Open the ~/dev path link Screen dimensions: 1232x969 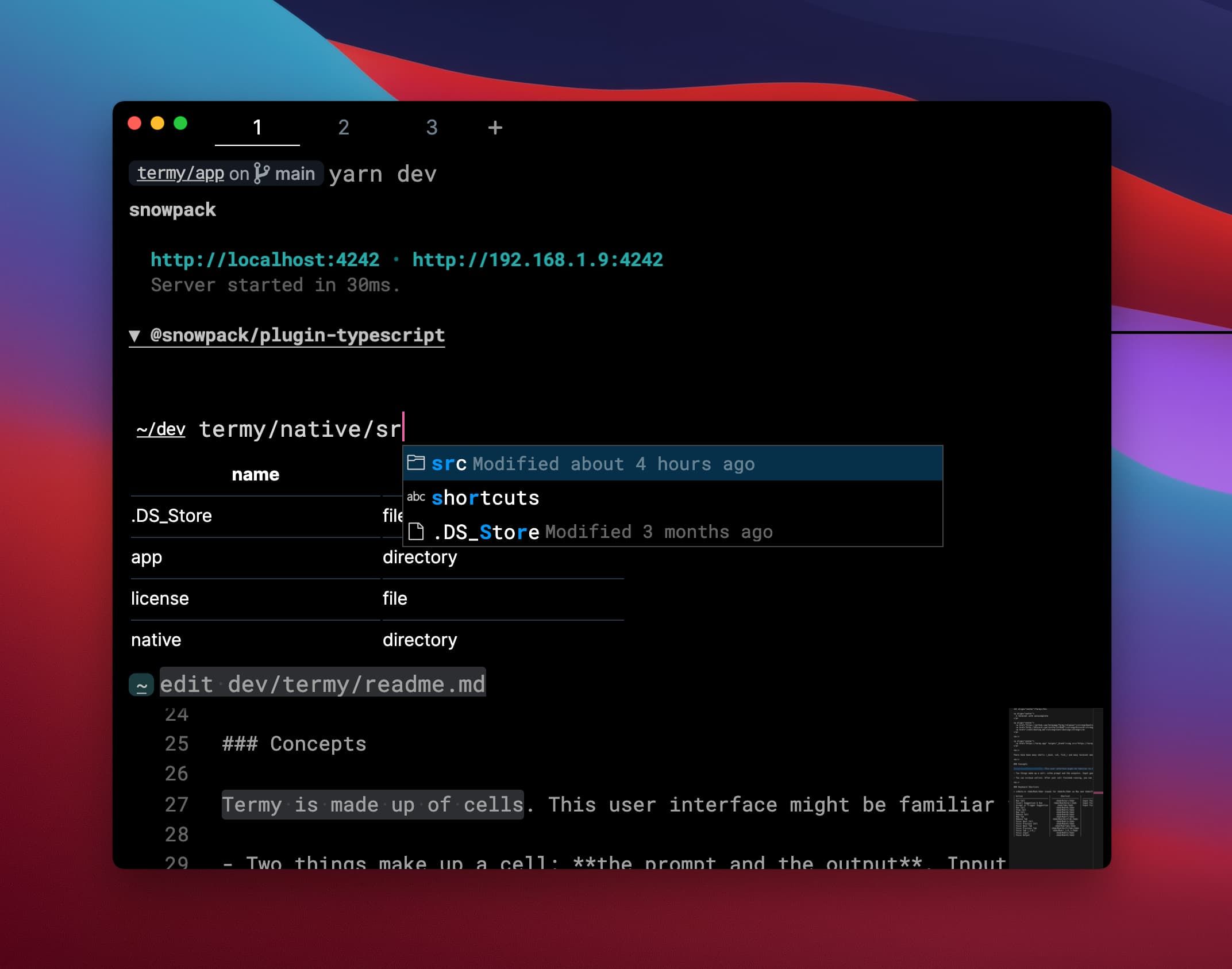[x=160, y=429]
